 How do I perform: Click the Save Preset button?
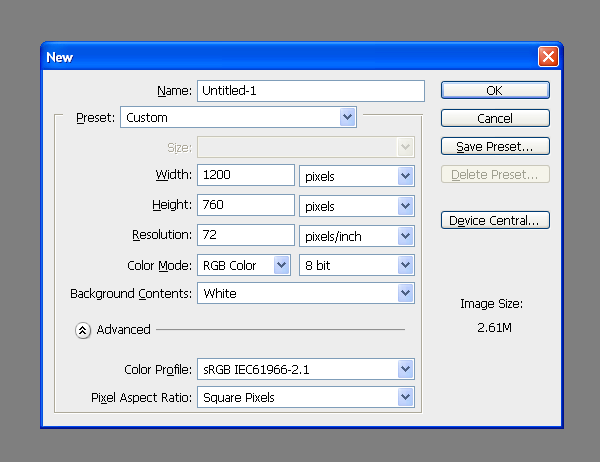(x=495, y=146)
